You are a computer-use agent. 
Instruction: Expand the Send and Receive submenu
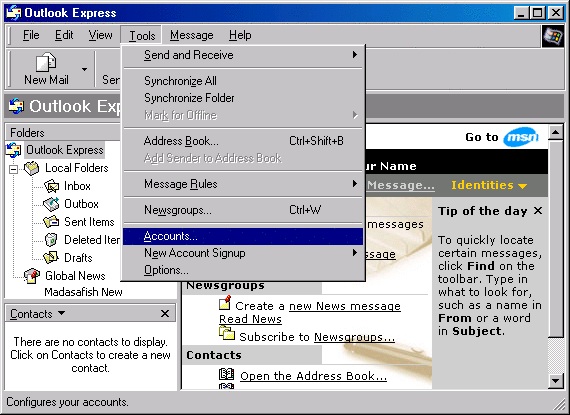(243, 55)
